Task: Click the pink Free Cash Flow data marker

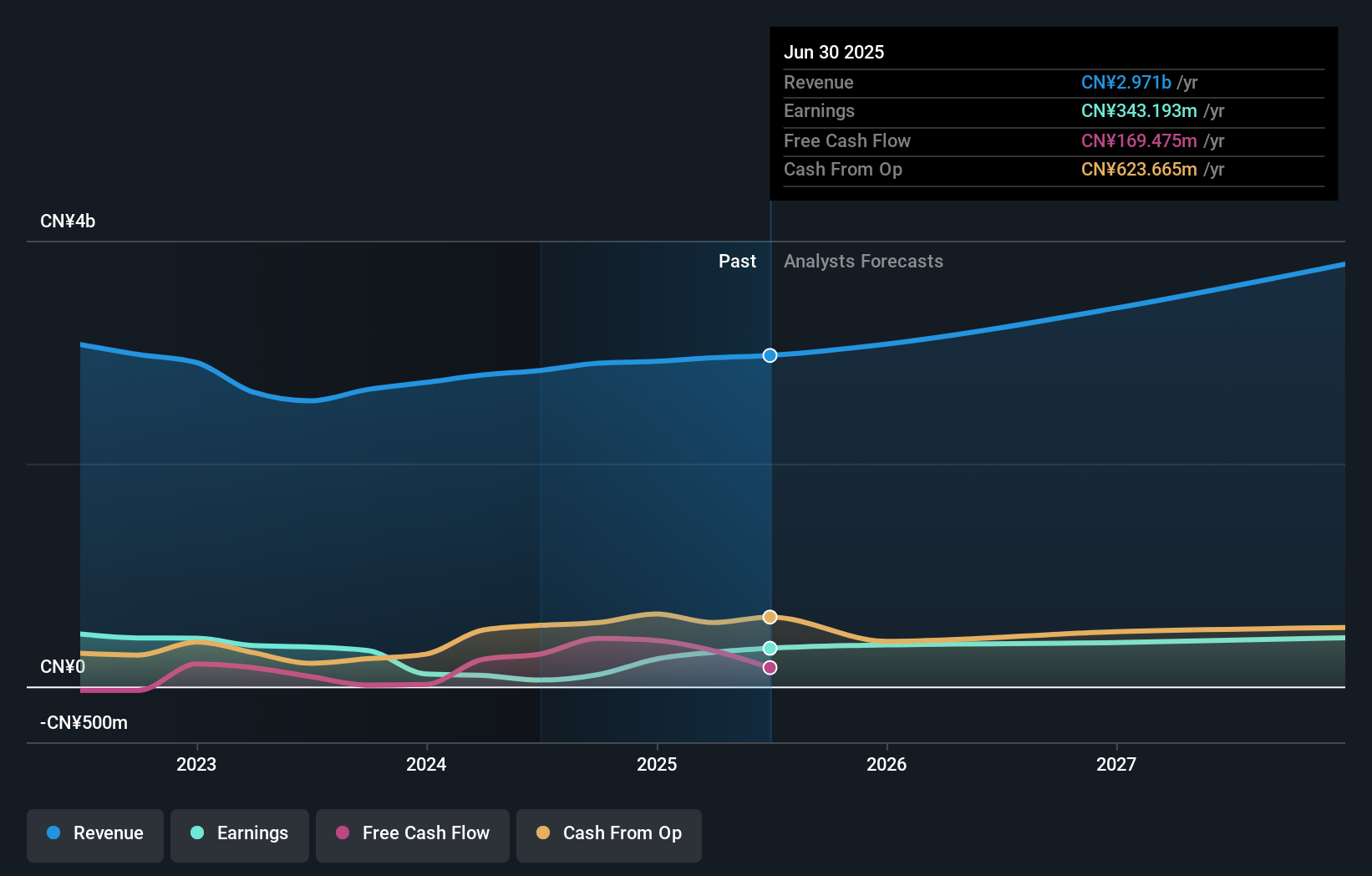Action: (770, 668)
